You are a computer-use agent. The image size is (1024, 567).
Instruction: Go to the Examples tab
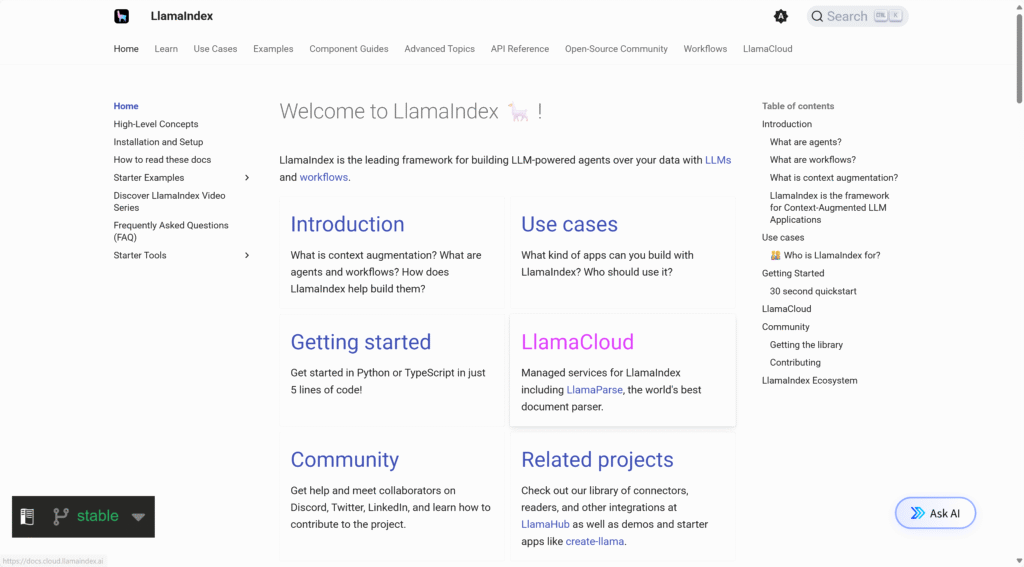[x=273, y=49]
